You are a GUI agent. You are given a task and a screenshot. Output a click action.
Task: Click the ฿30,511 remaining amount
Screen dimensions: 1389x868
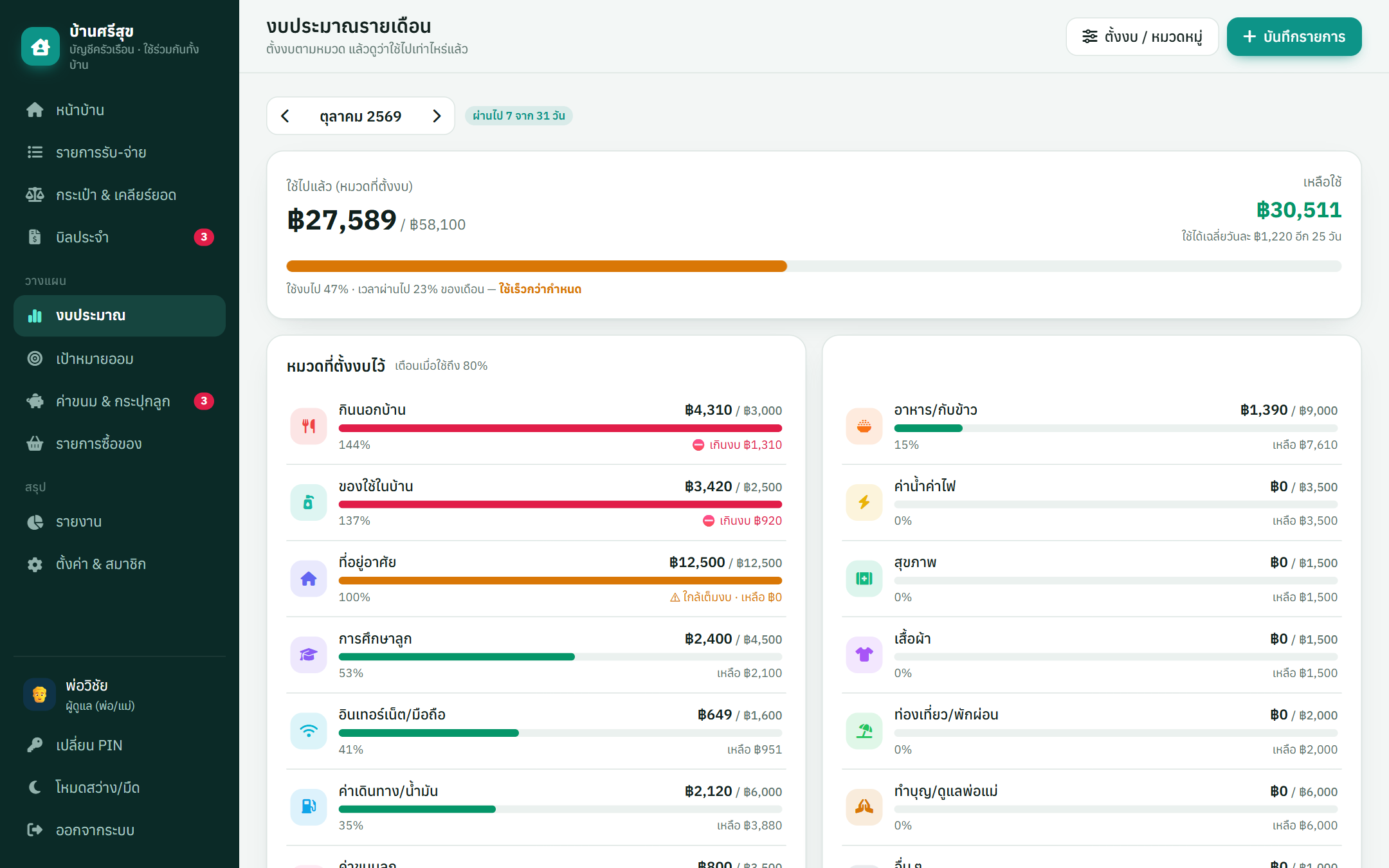coord(1299,210)
